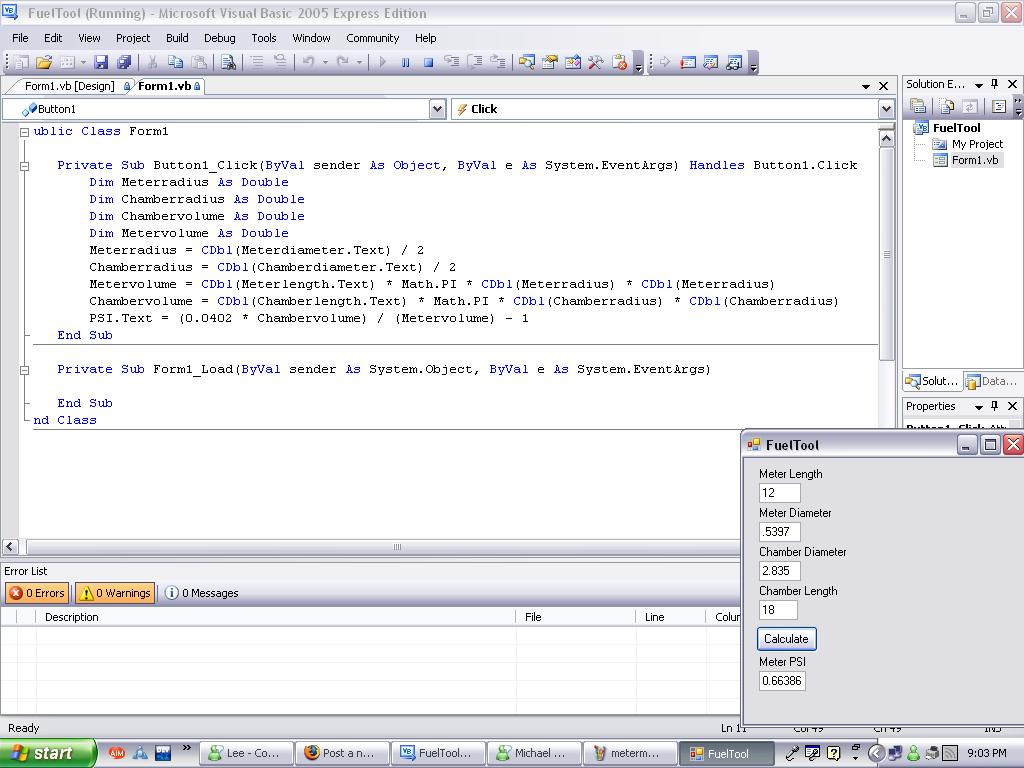Pause execution with Break All icon
Viewport: 1024px width, 768px height.
(x=405, y=62)
